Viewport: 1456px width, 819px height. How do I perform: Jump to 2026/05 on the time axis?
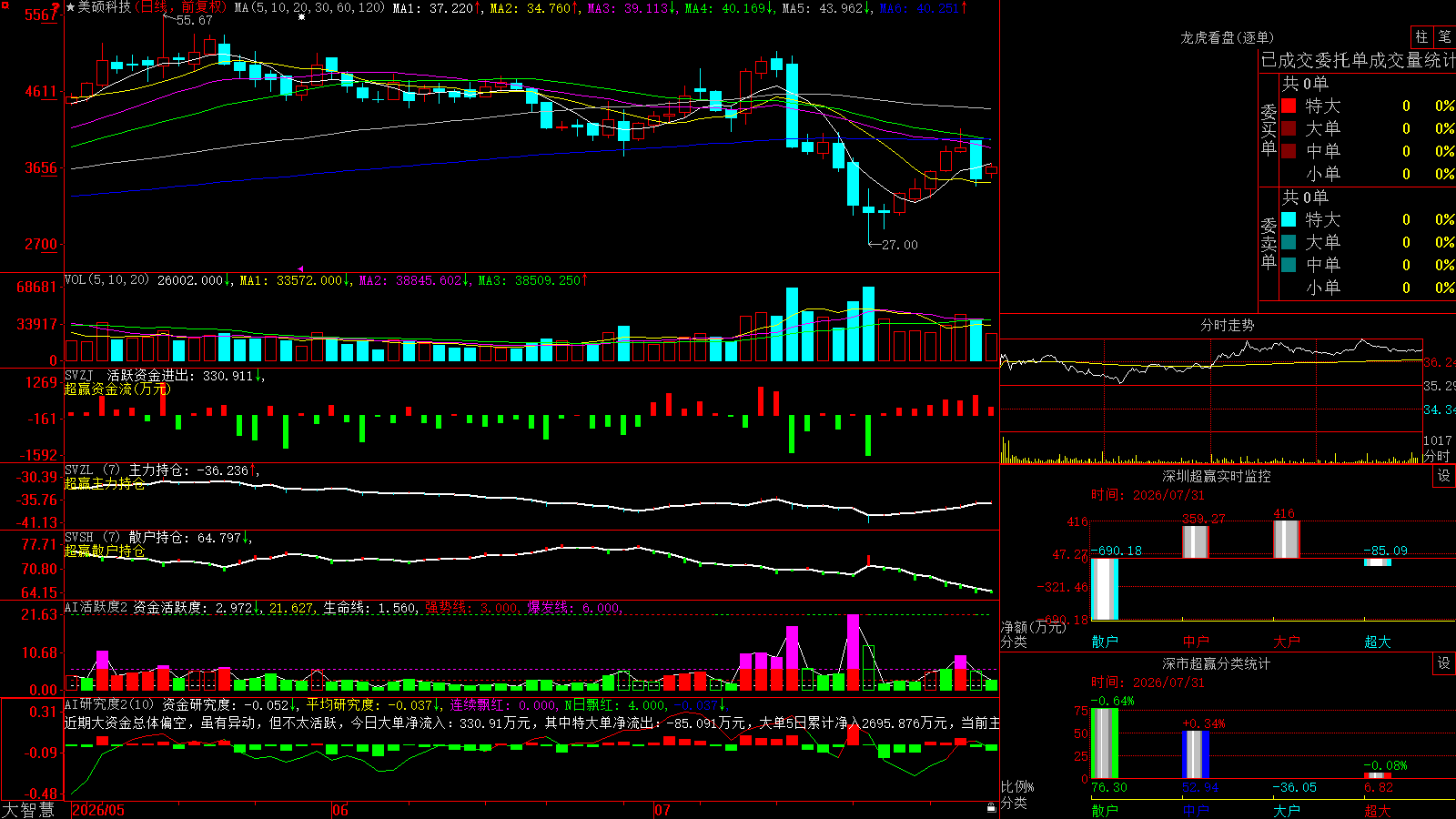pyautogui.click(x=98, y=810)
